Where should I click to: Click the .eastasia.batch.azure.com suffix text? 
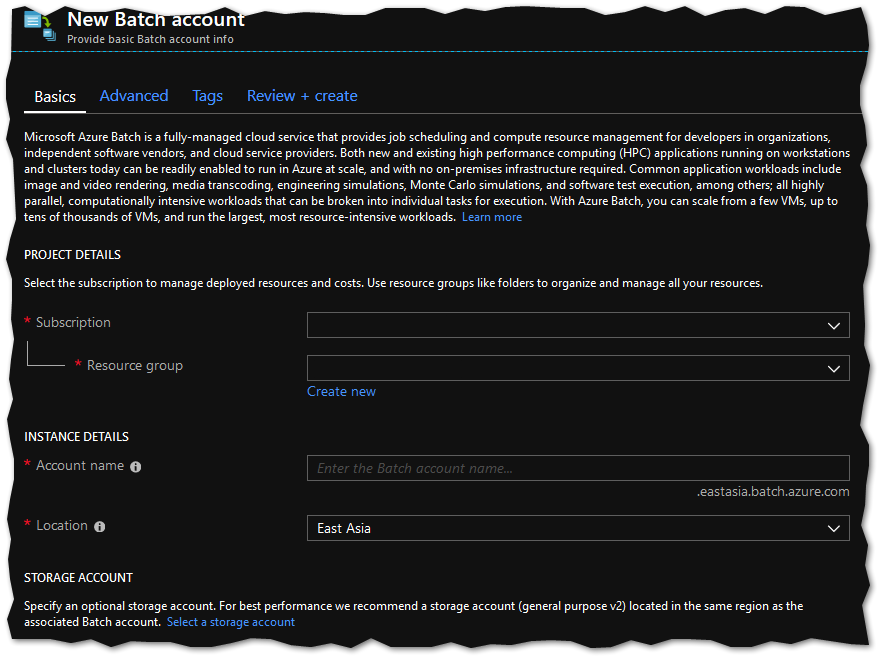click(x=773, y=492)
